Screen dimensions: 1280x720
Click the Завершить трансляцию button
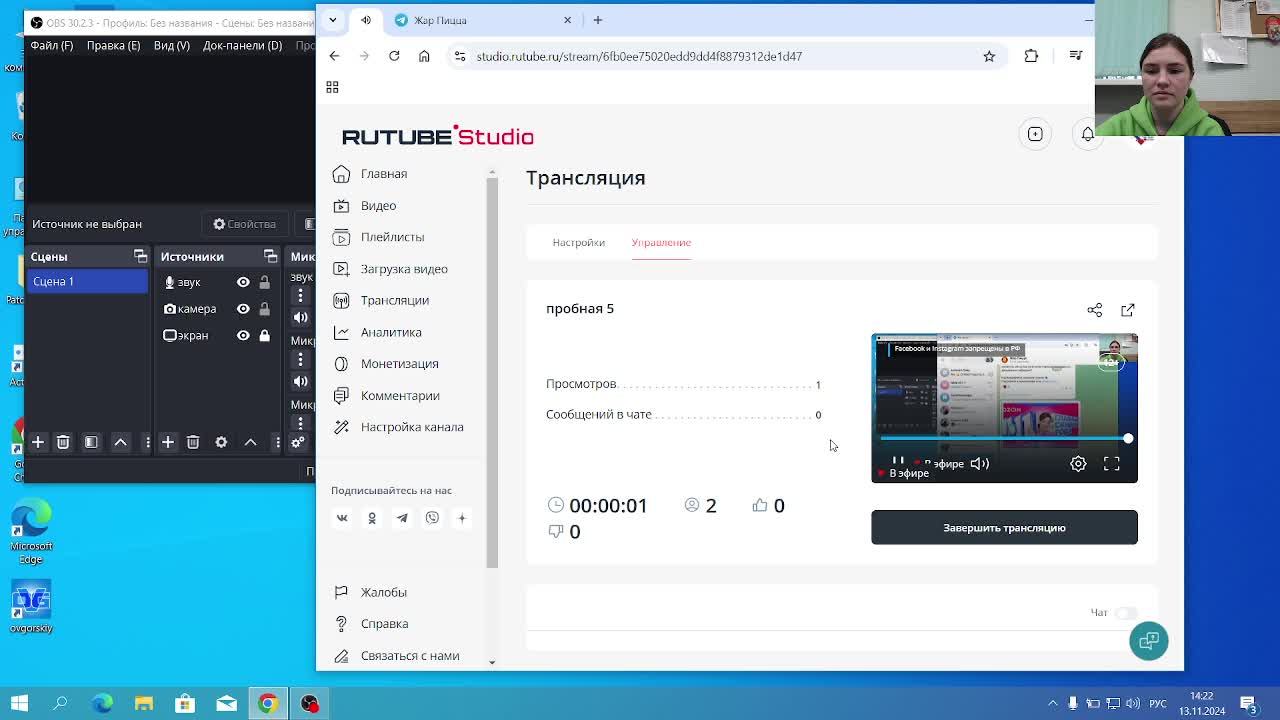[x=1004, y=528]
